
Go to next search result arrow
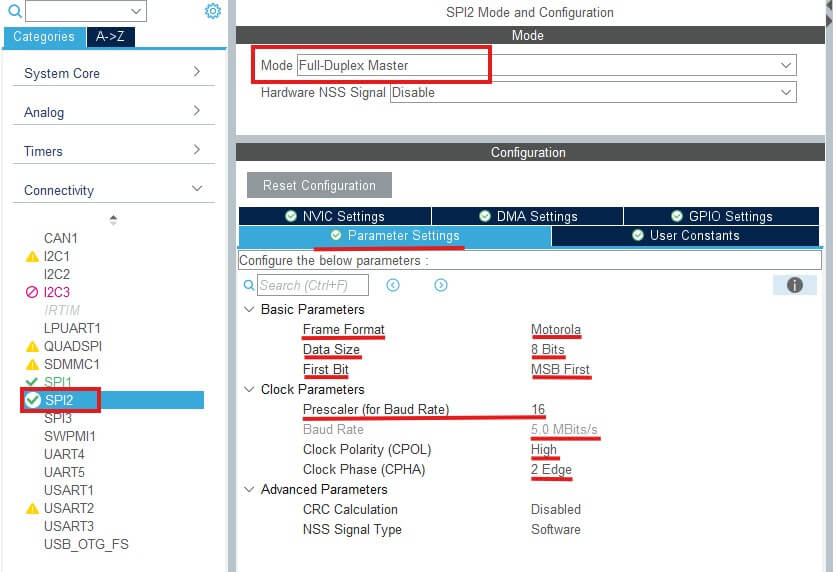coord(441,285)
